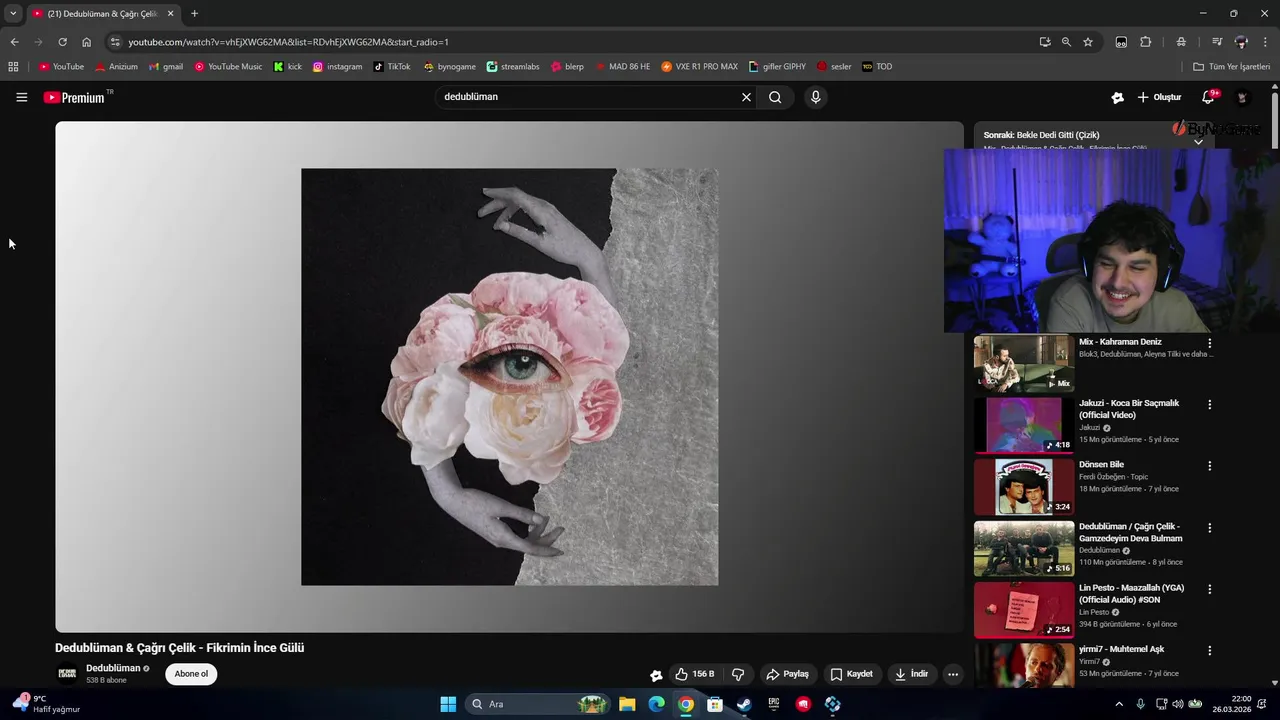This screenshot has width=1280, height=720.
Task: Open more actions under the video
Action: tap(953, 674)
